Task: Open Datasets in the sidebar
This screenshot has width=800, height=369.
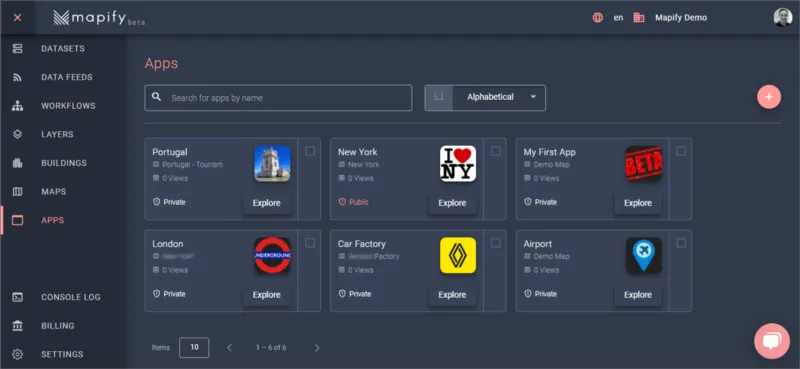Action: pos(63,48)
